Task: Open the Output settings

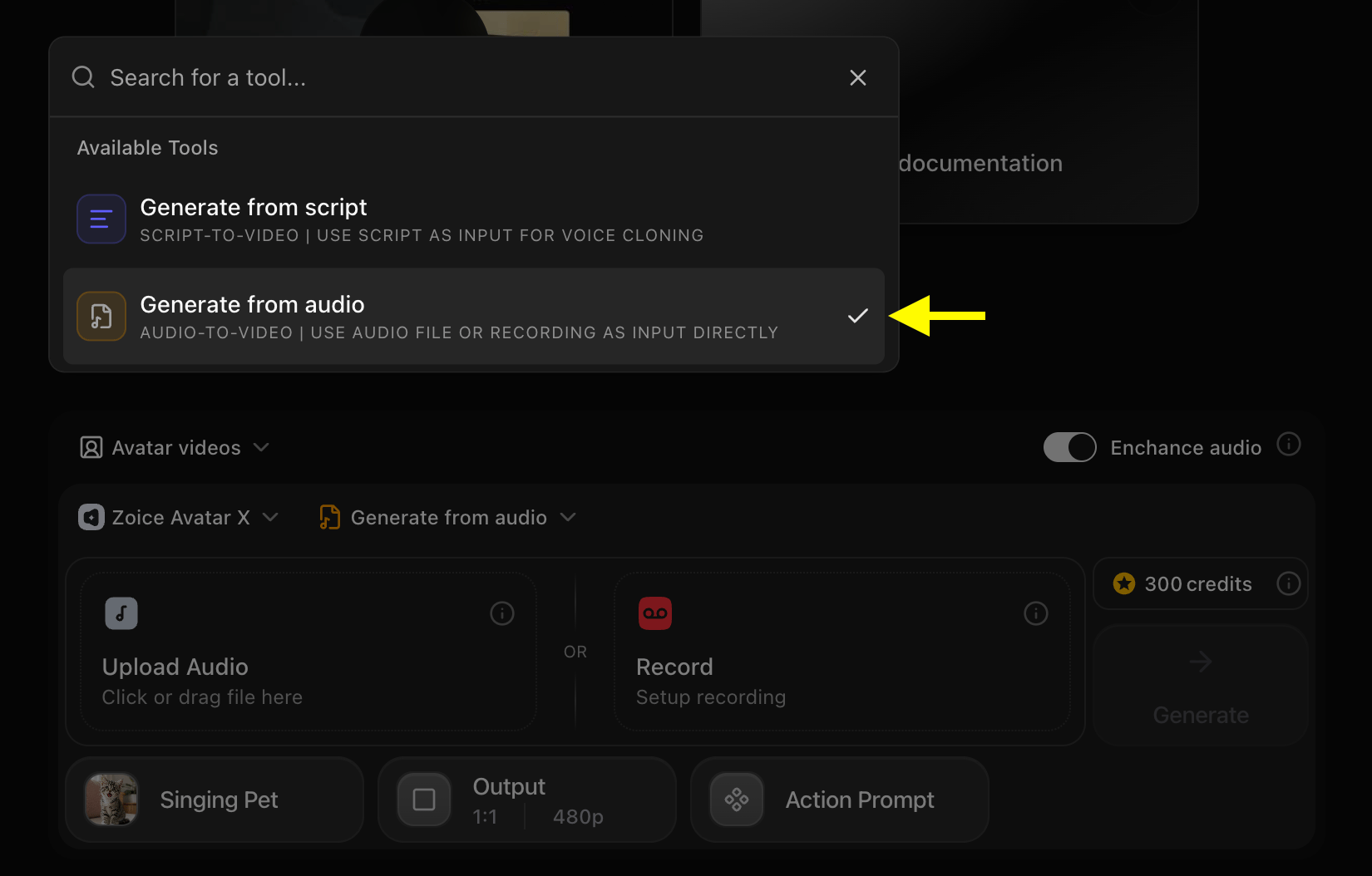Action: (x=527, y=800)
